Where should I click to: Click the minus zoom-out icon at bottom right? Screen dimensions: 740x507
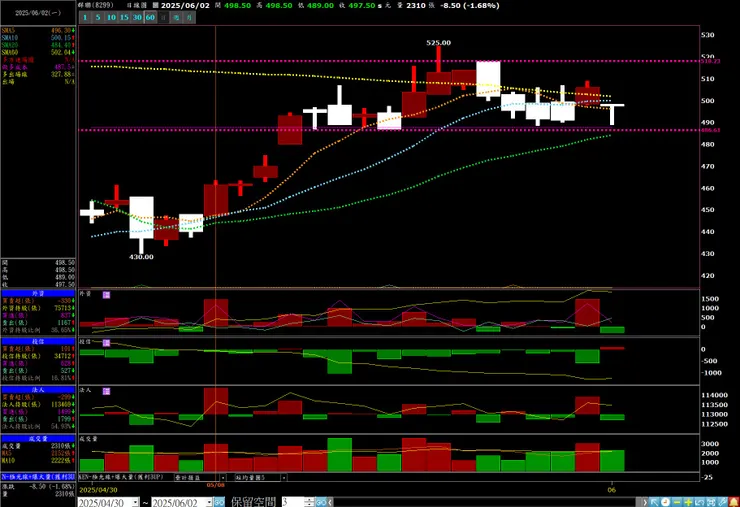677,502
